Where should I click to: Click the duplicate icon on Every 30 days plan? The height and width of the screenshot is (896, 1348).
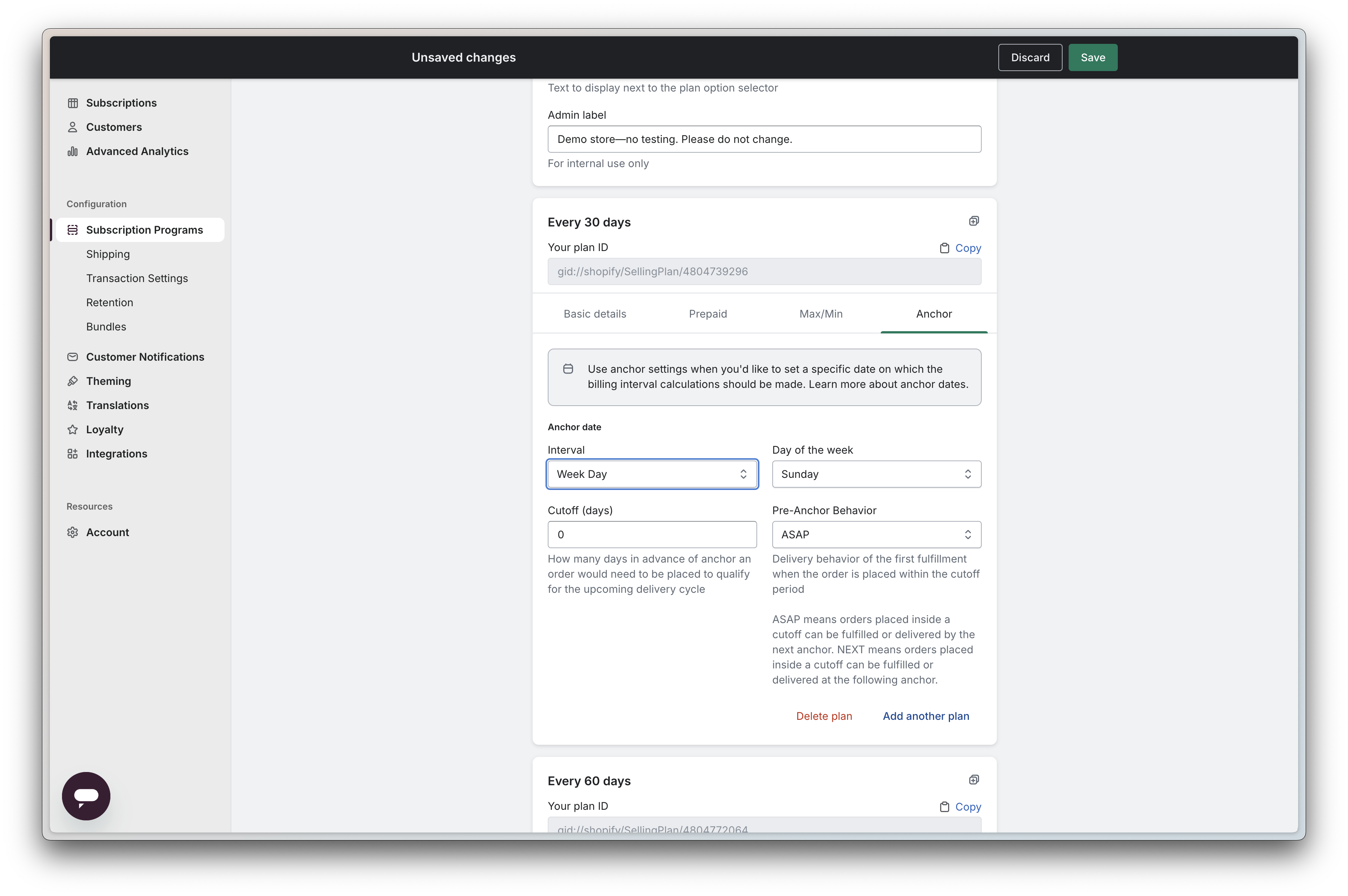coord(974,221)
